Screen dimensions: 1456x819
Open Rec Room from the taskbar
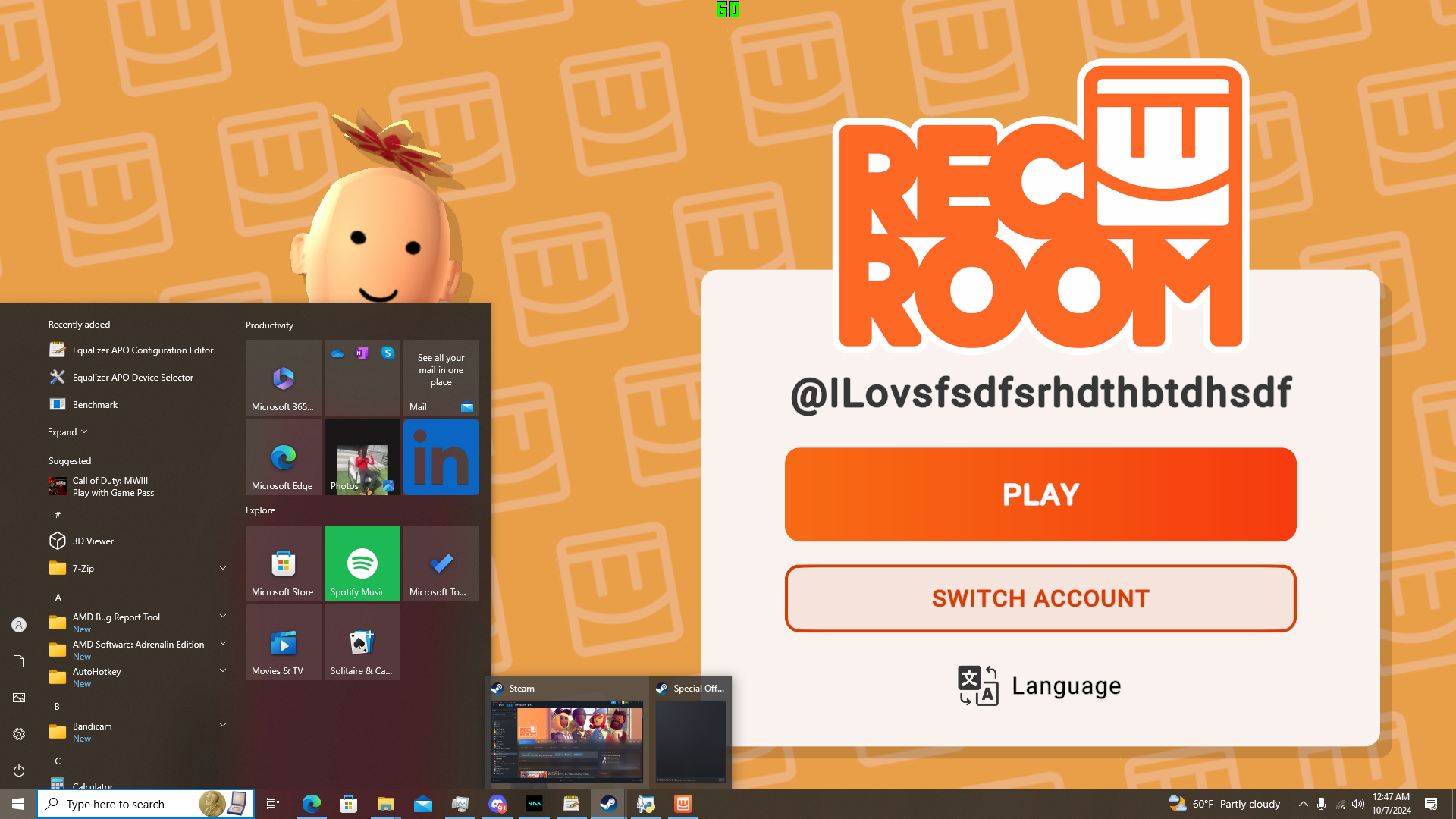point(683,804)
